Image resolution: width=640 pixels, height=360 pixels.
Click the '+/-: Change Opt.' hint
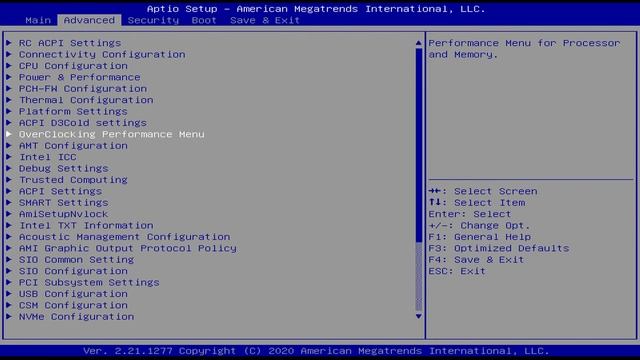pos(479,225)
